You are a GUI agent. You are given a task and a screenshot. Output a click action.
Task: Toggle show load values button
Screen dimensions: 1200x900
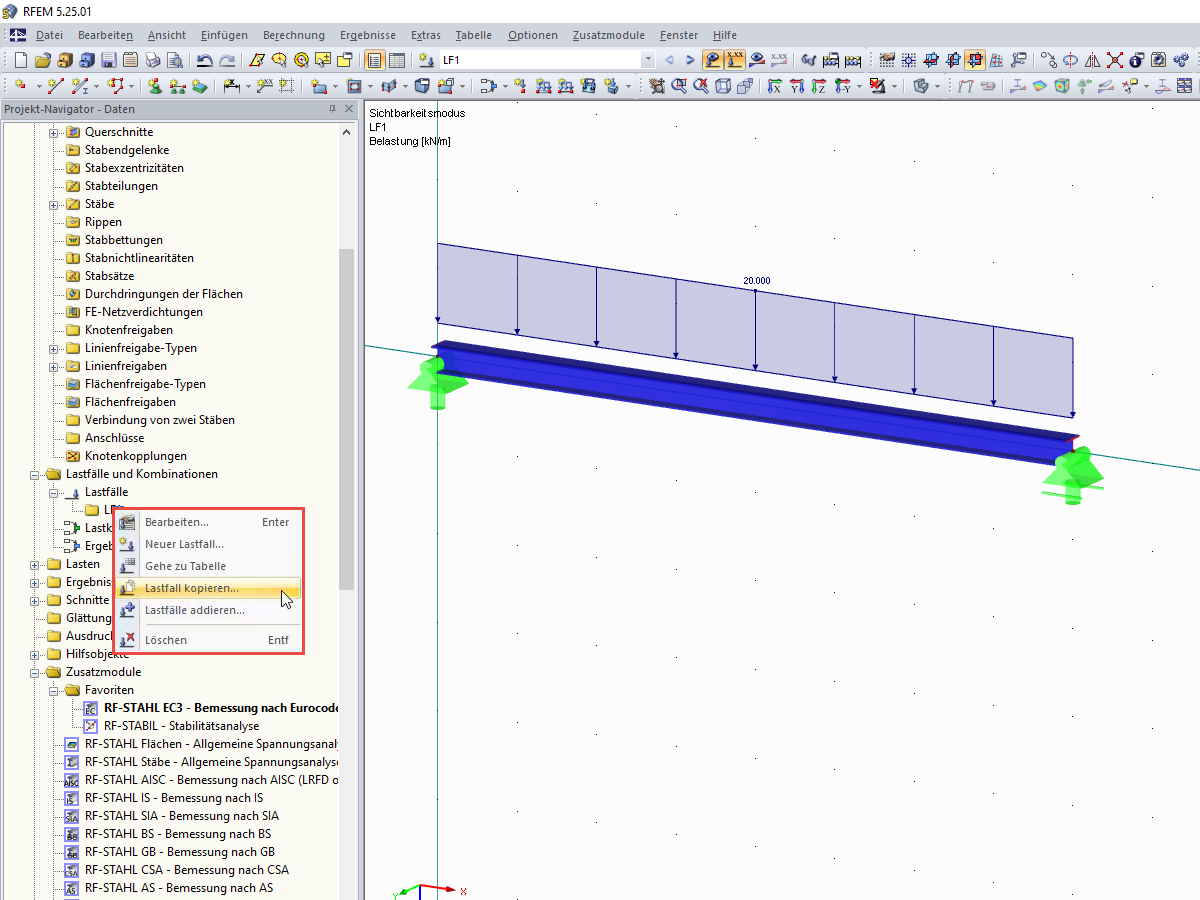click(736, 60)
